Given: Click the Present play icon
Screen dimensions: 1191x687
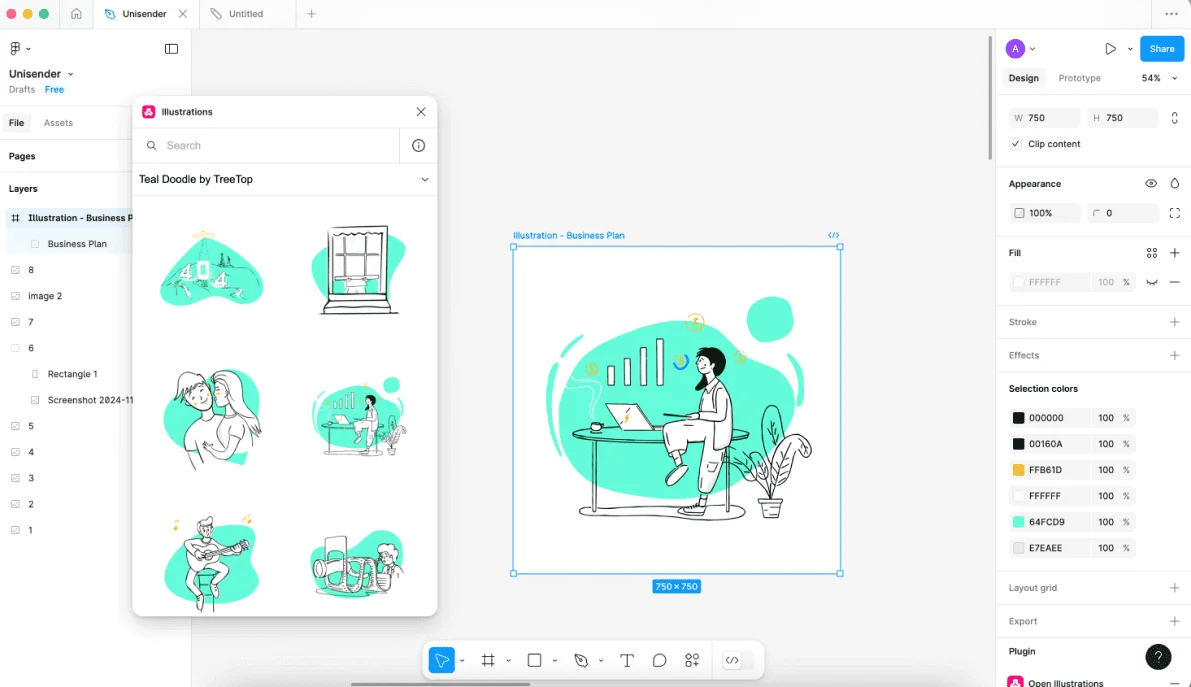Looking at the screenshot, I should (x=1110, y=49).
